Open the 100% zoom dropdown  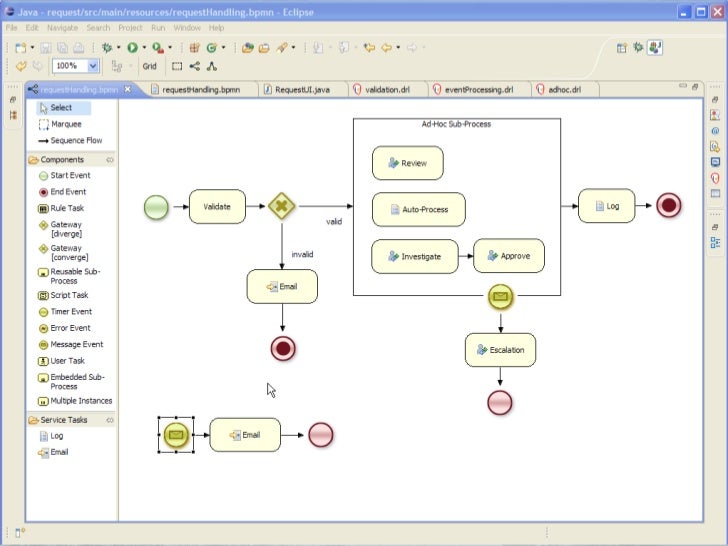[93, 66]
